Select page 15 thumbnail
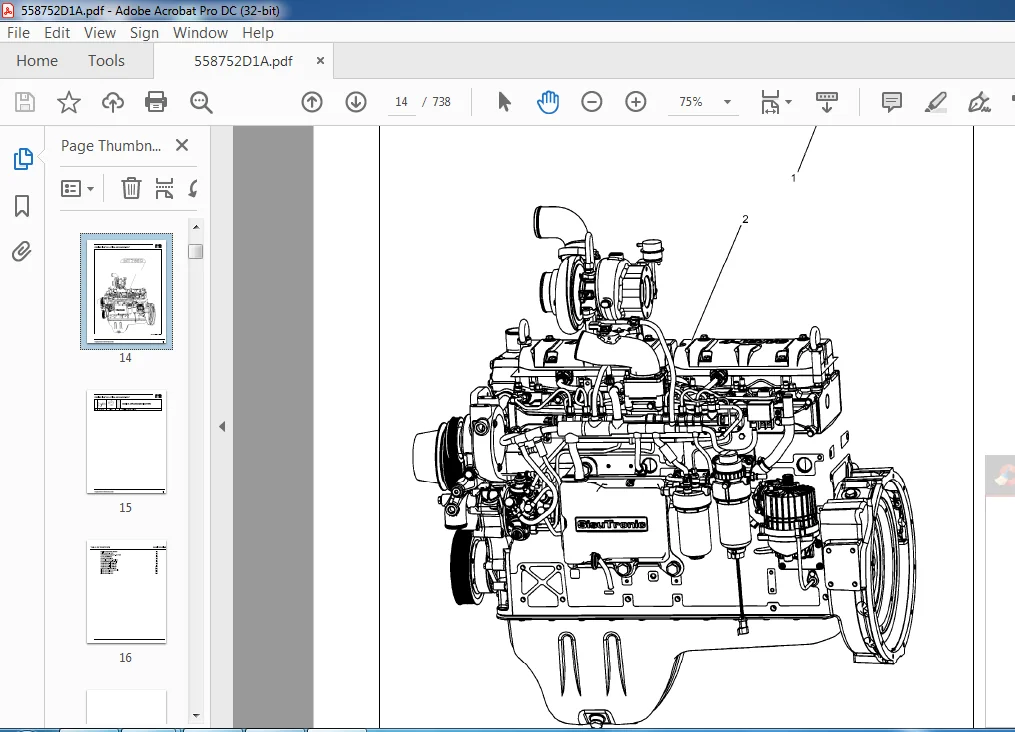The height and width of the screenshot is (732, 1015). (x=126, y=442)
